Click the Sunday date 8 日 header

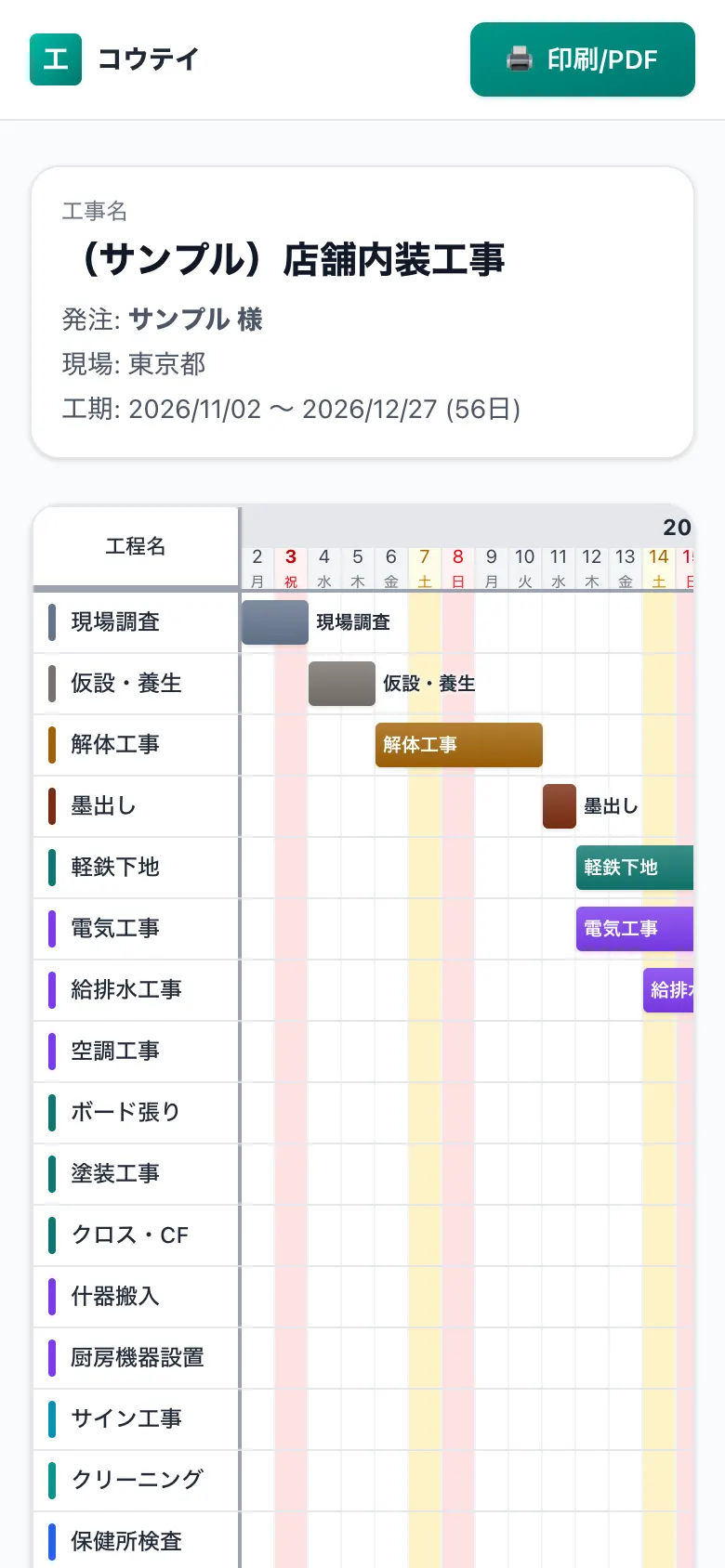pyautogui.click(x=458, y=568)
